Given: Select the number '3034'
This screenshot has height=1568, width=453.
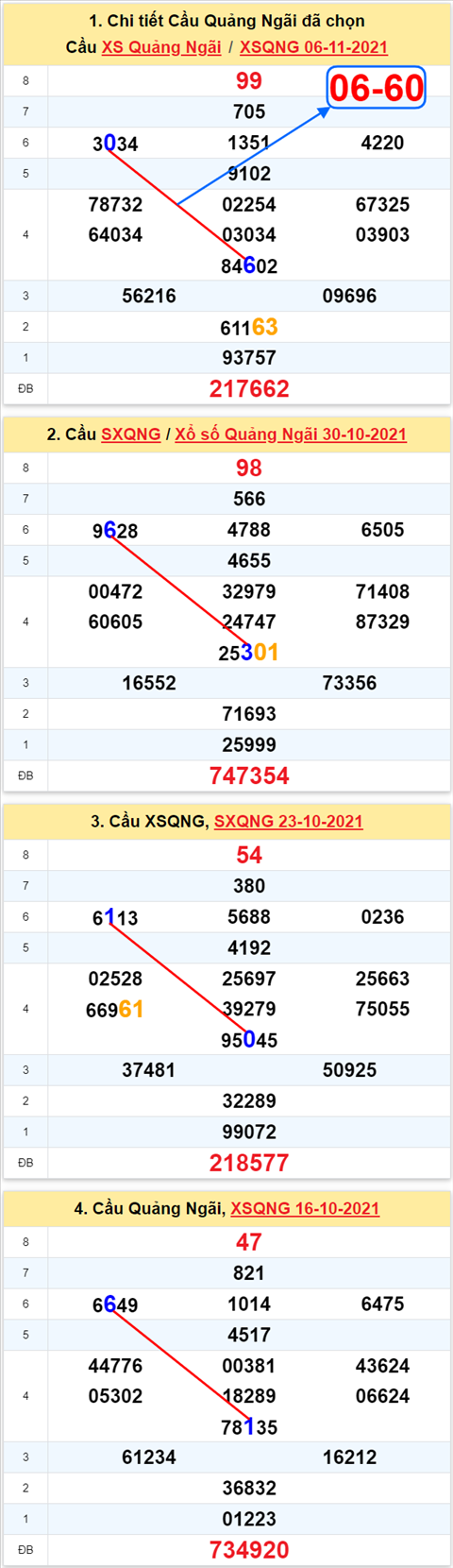Looking at the screenshot, I should (x=115, y=144).
